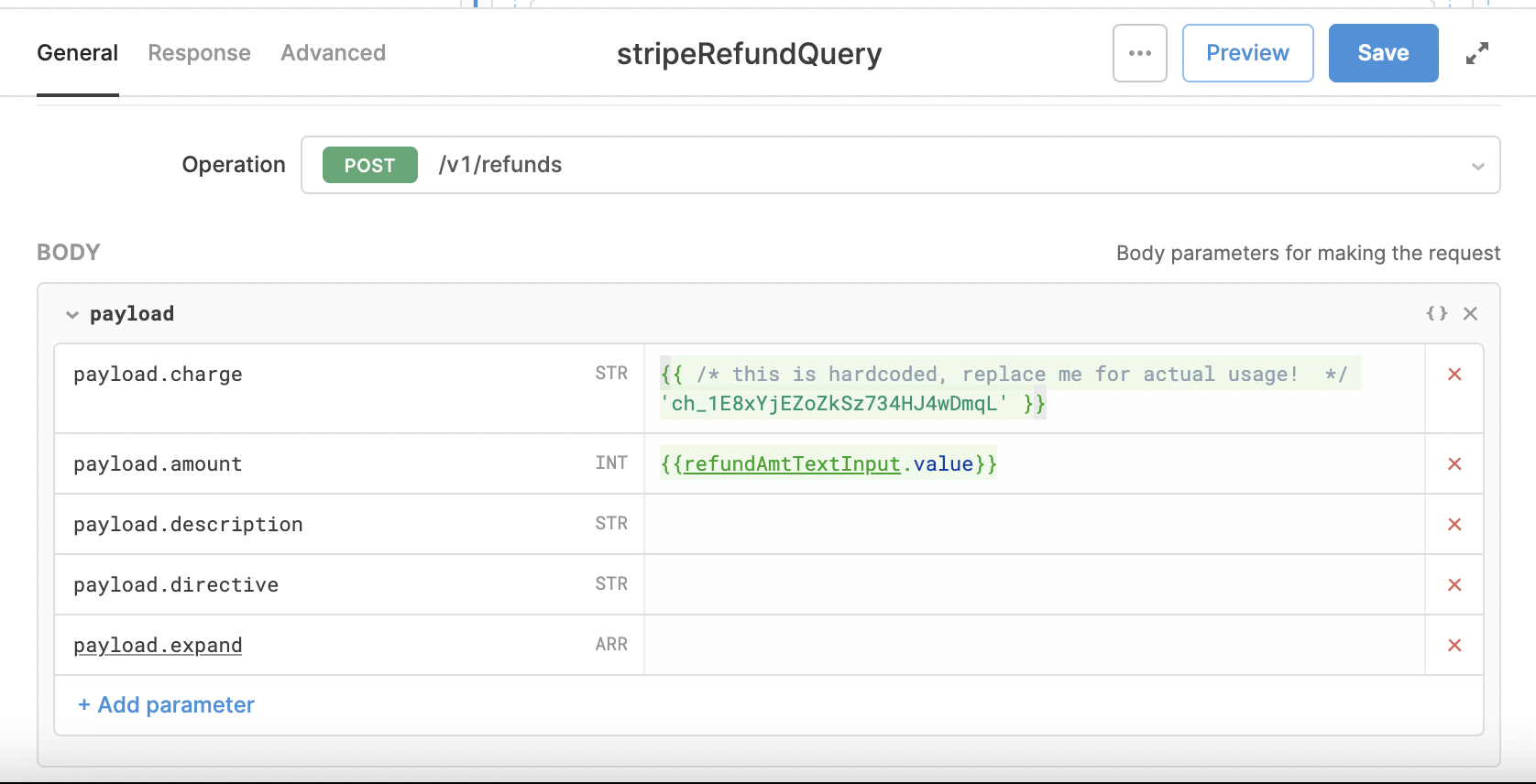
Task: Delete the payload.amount parameter row
Action: pyautogui.click(x=1454, y=463)
